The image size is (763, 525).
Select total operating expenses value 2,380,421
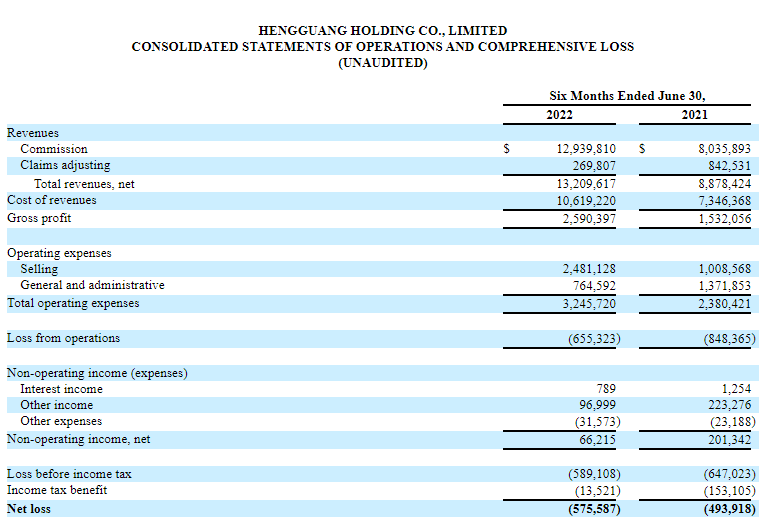pyautogui.click(x=725, y=304)
